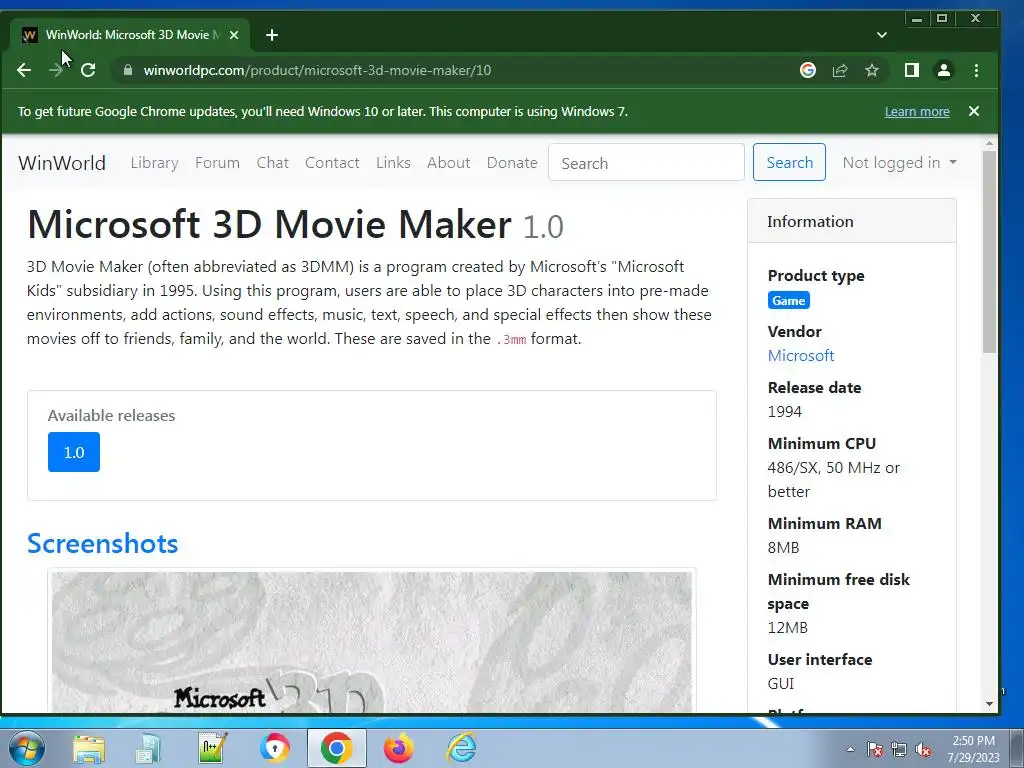Open Action Center flag icon

pos(875,749)
